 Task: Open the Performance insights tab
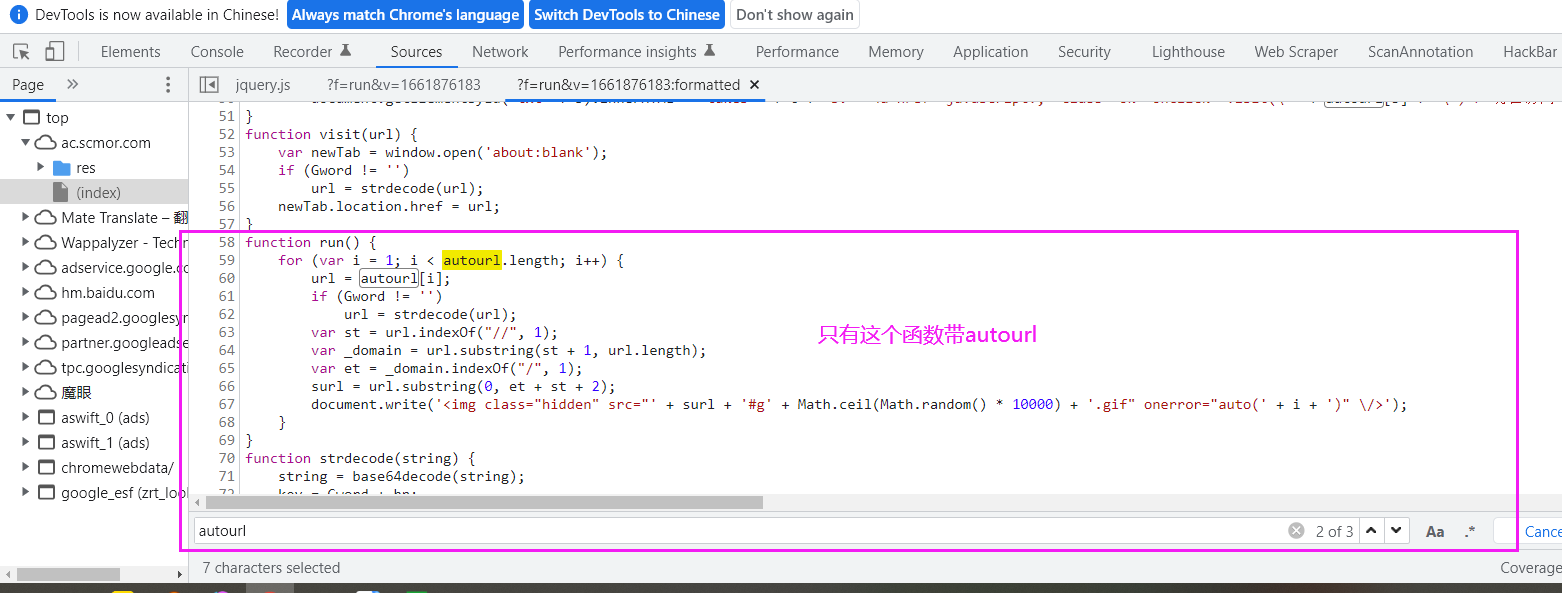[637, 52]
